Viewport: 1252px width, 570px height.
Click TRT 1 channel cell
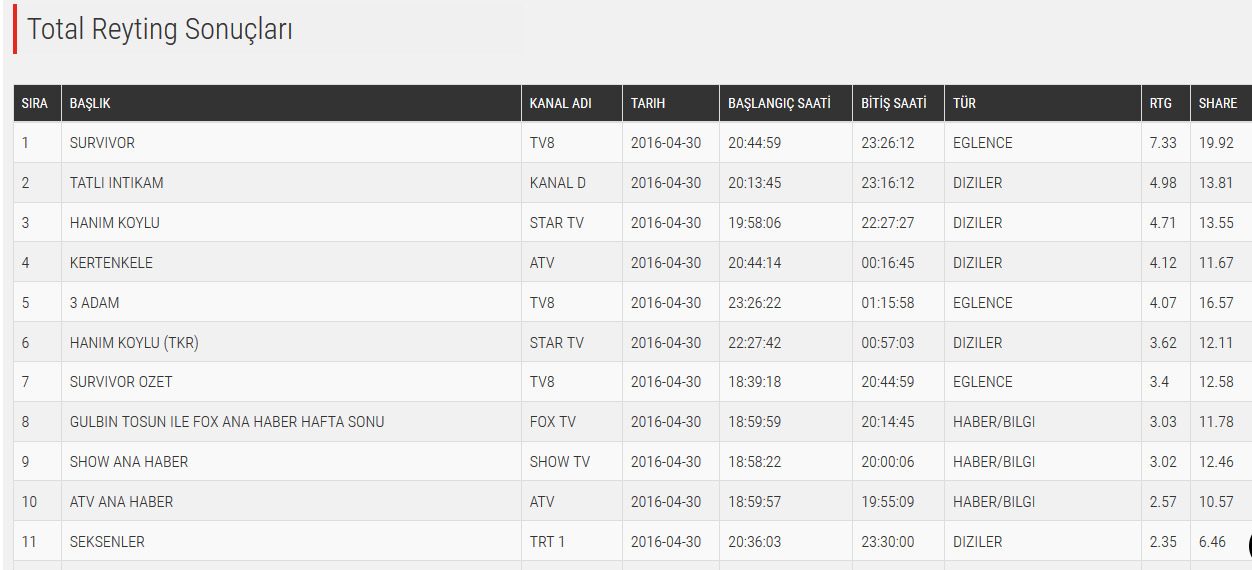coord(547,542)
